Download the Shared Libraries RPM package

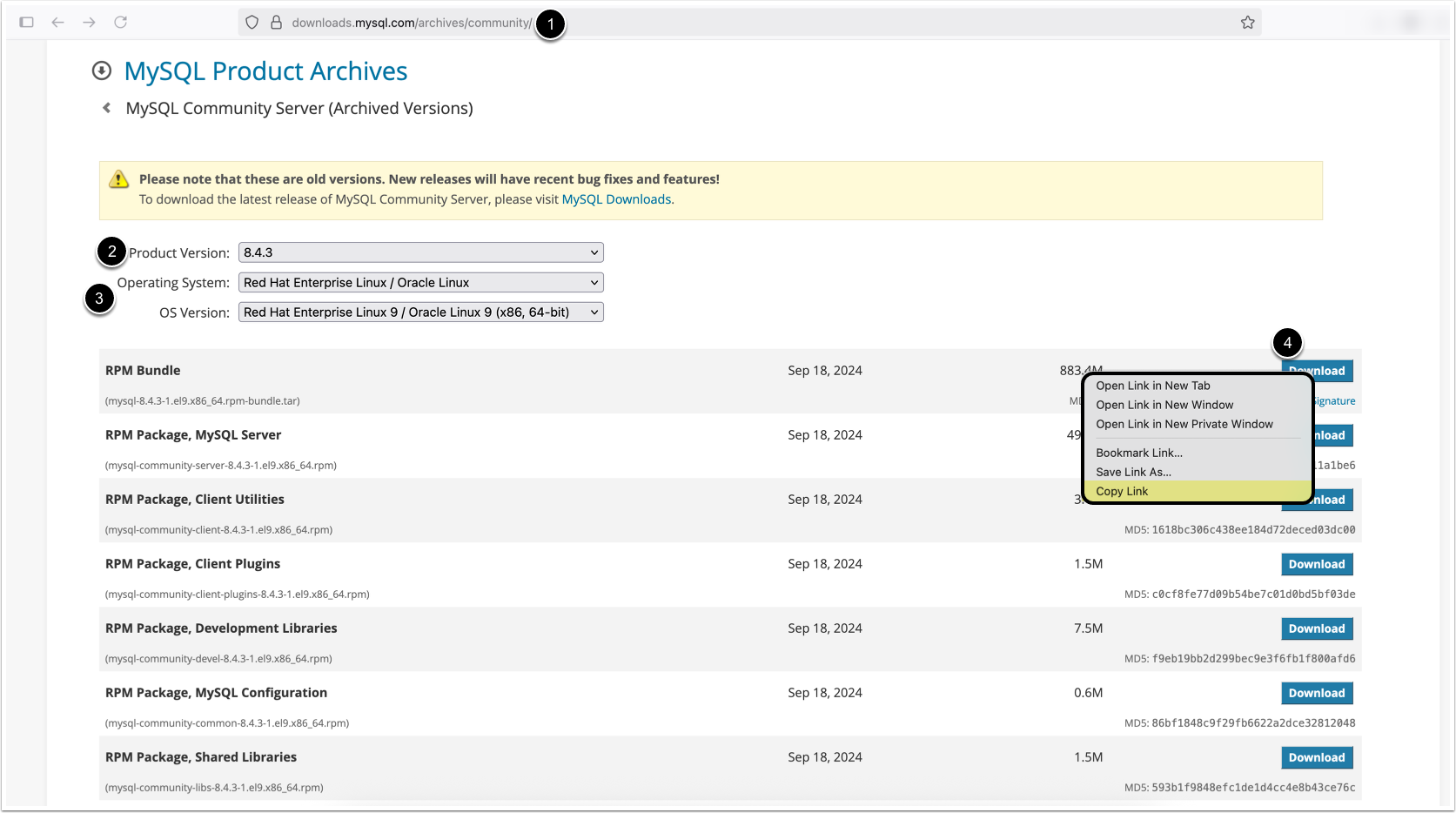[x=1316, y=757]
